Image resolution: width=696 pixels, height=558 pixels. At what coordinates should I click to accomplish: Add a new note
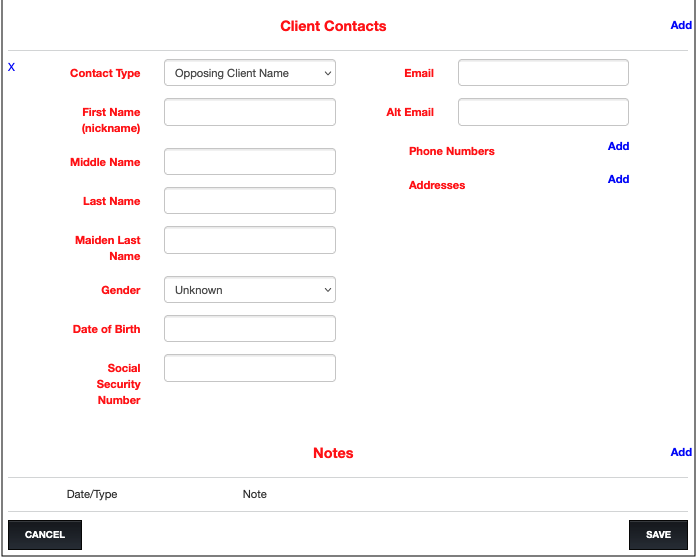680,452
